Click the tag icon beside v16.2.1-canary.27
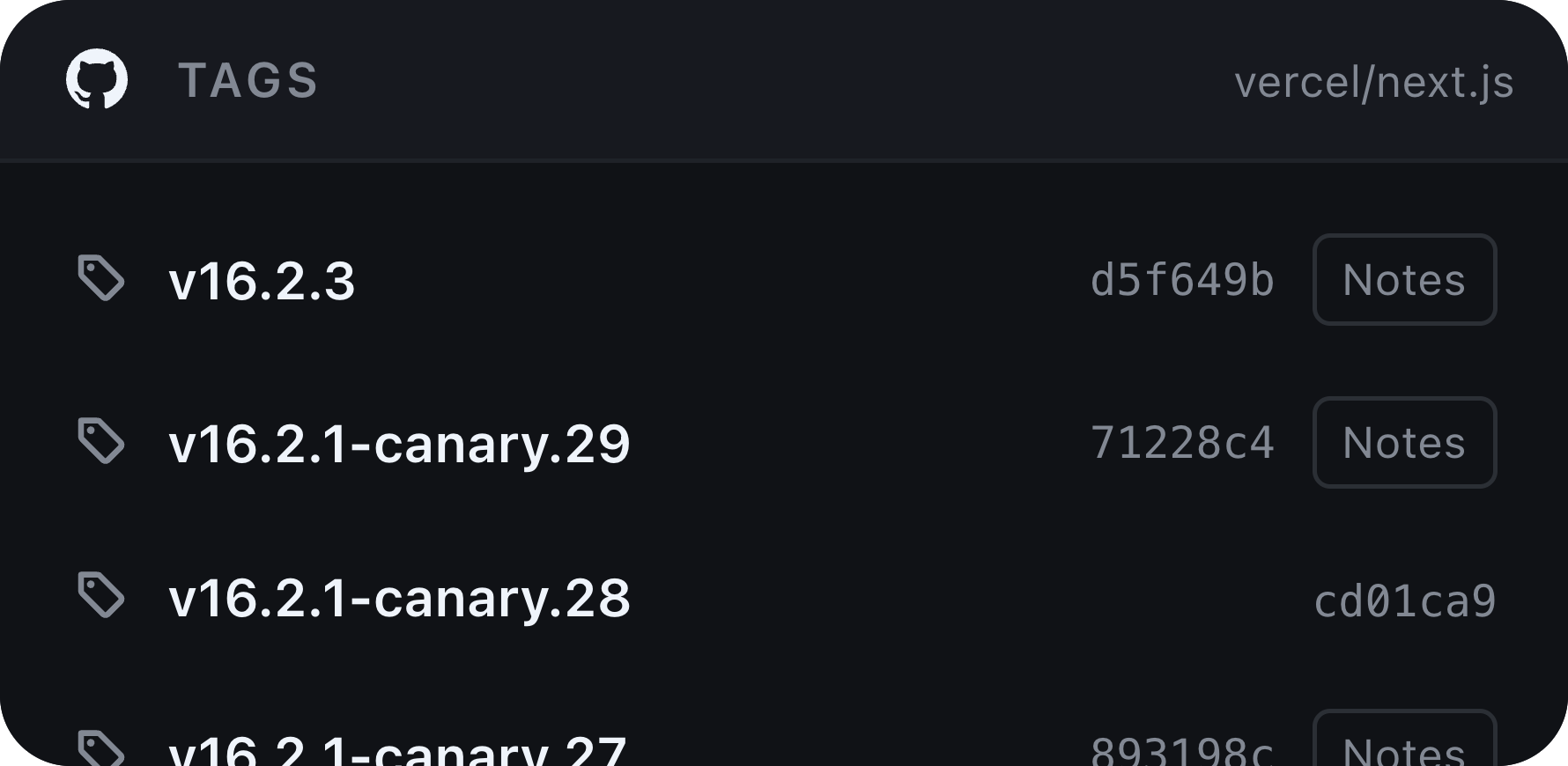Viewport: 1568px width, 766px height. 100,748
